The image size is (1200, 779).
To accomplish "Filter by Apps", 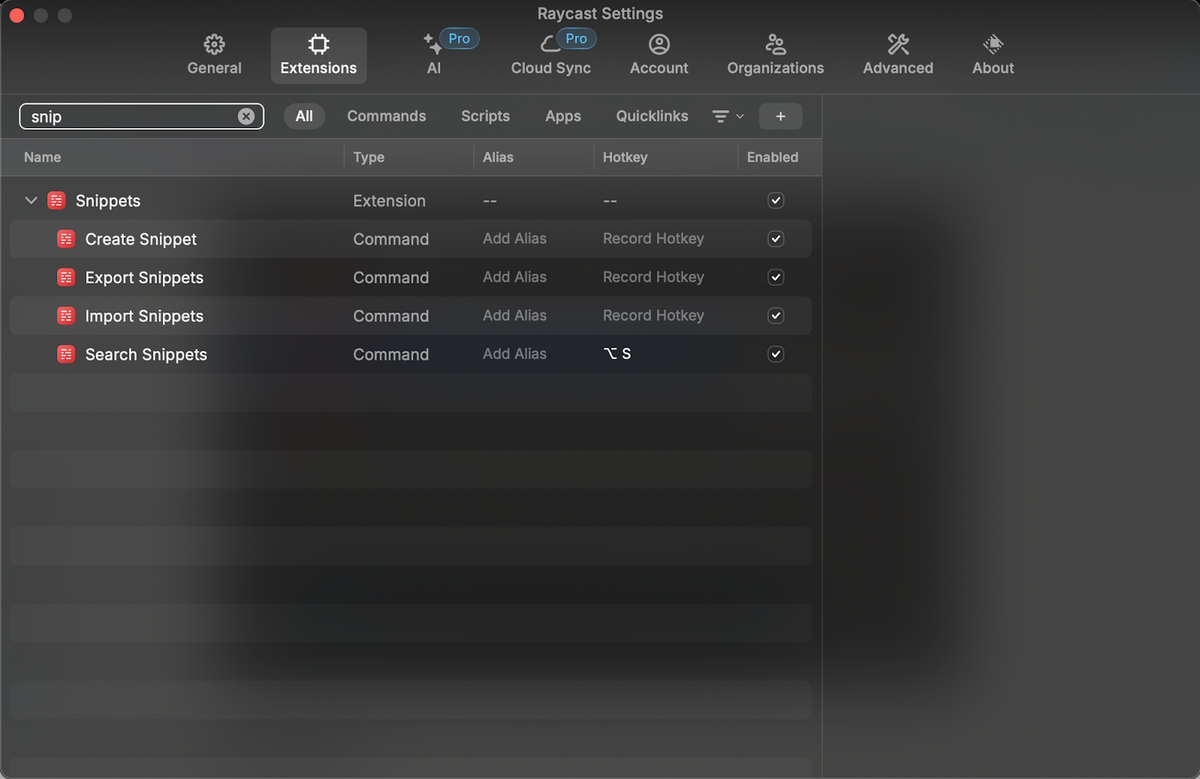I will point(563,116).
